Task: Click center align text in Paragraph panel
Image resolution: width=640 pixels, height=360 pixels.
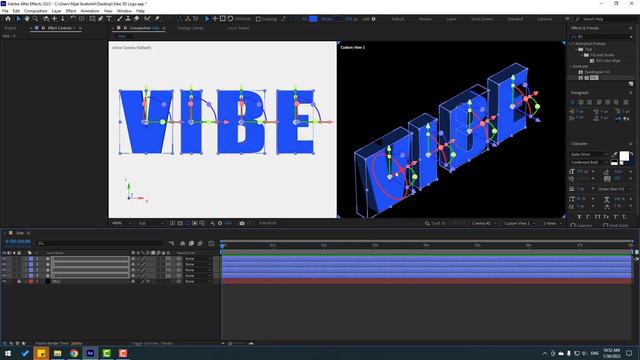Action: tap(581, 102)
